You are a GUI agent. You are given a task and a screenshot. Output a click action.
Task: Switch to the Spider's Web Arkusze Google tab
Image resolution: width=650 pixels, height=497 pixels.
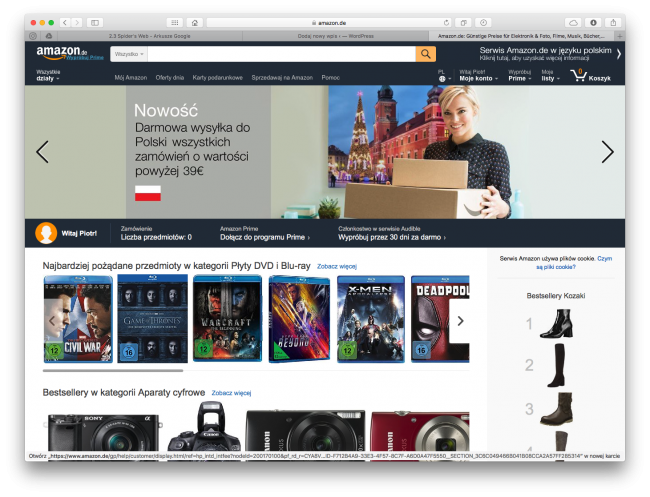150,36
